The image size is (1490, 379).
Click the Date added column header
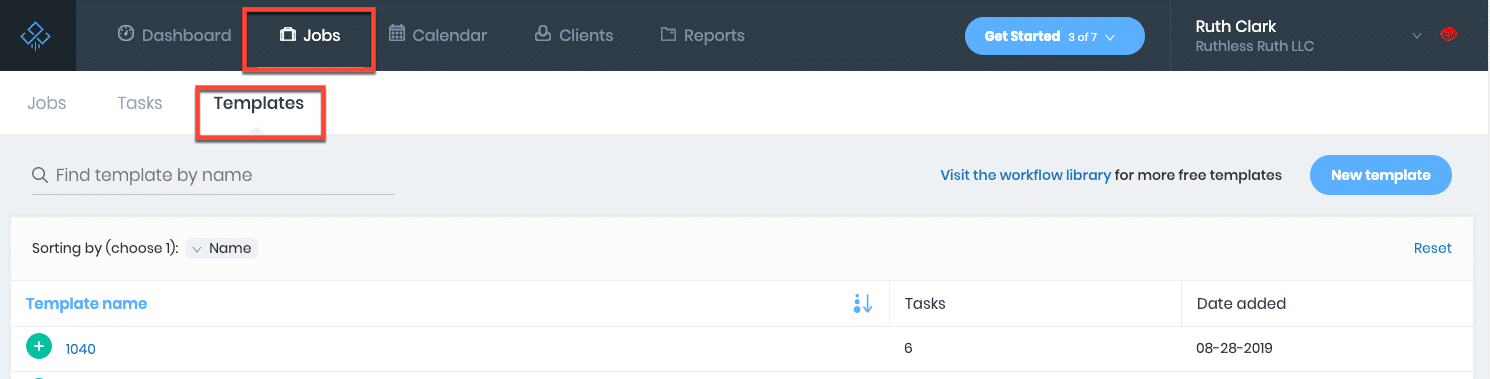point(1241,303)
